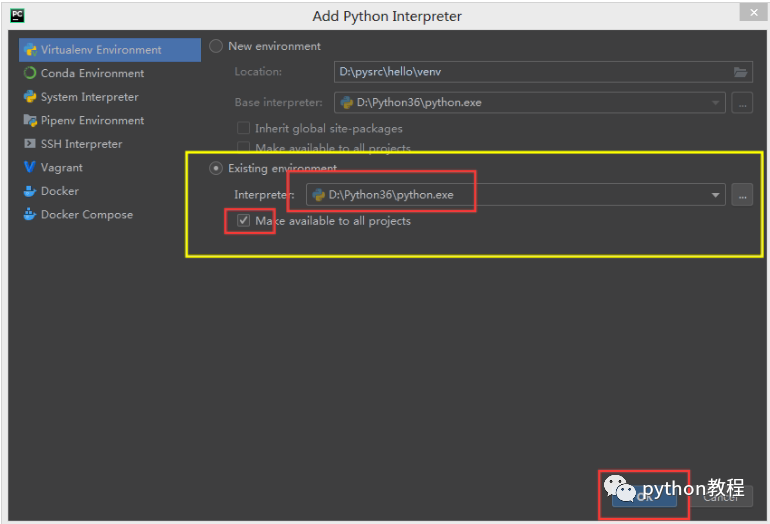Select Virtualenv Environment in the sidebar
This screenshot has width=770, height=524.
point(110,50)
